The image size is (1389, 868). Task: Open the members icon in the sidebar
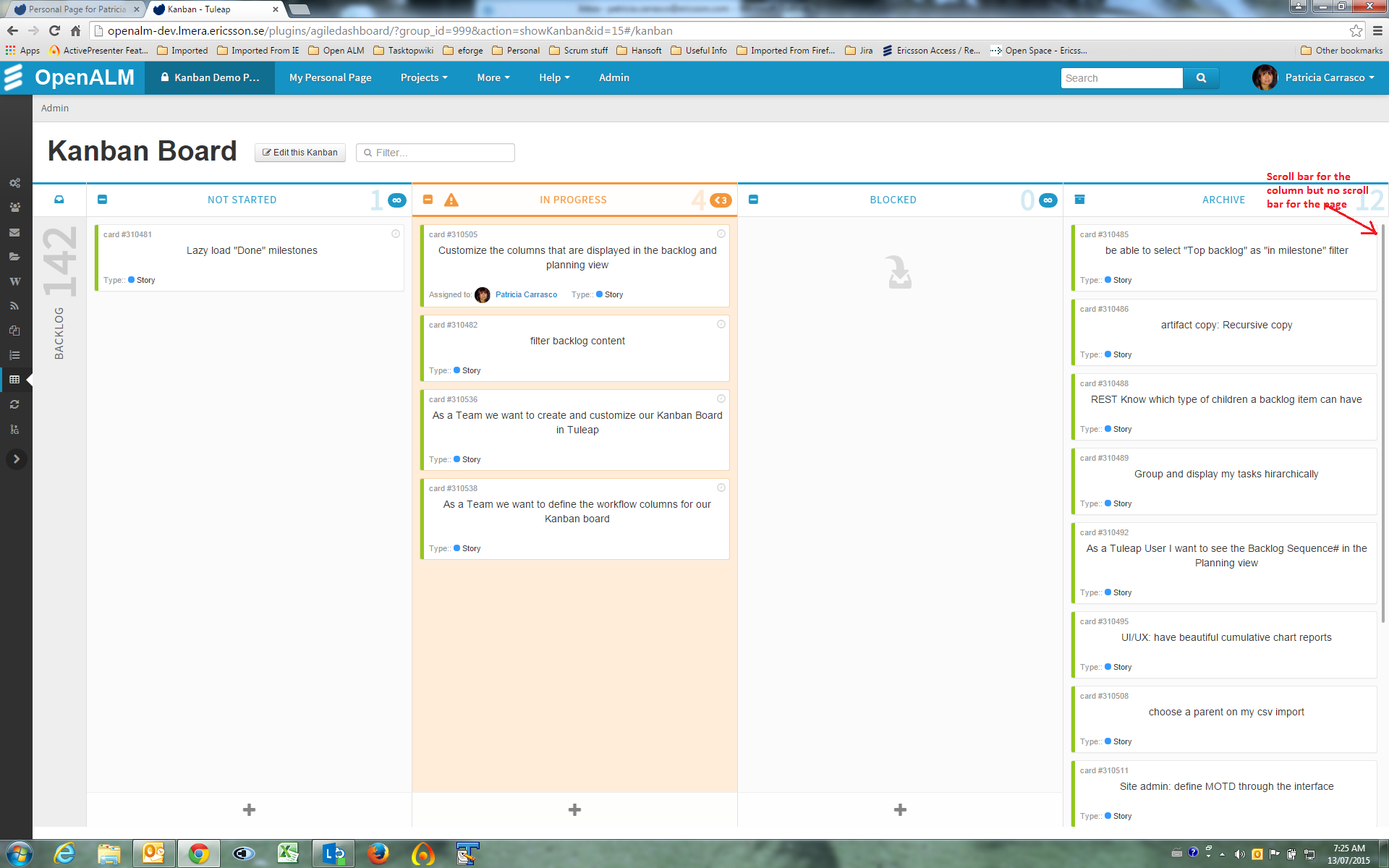[14, 208]
